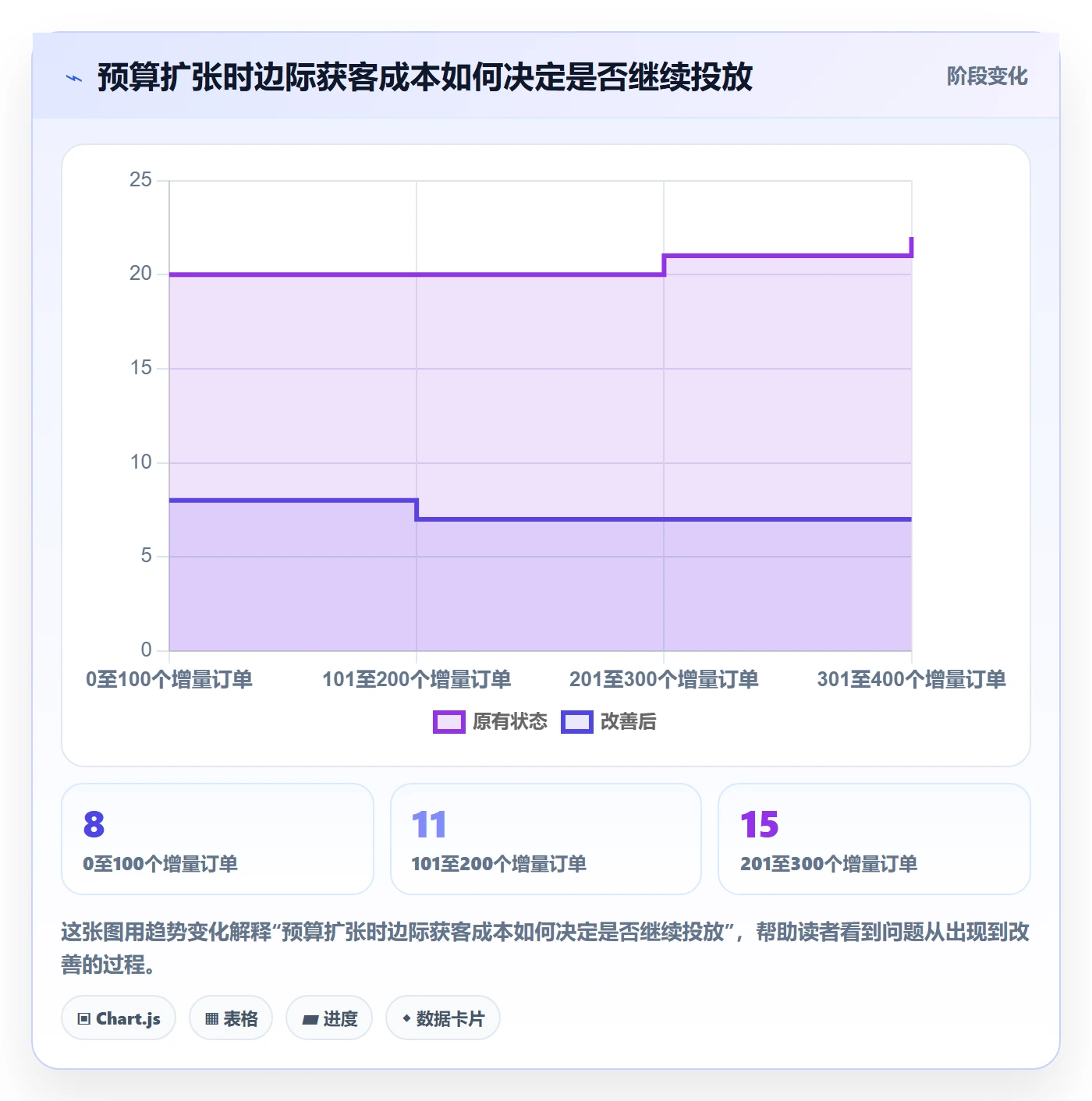Toggle the 原有状态 legend swatch
1092x1101 pixels.
(449, 722)
